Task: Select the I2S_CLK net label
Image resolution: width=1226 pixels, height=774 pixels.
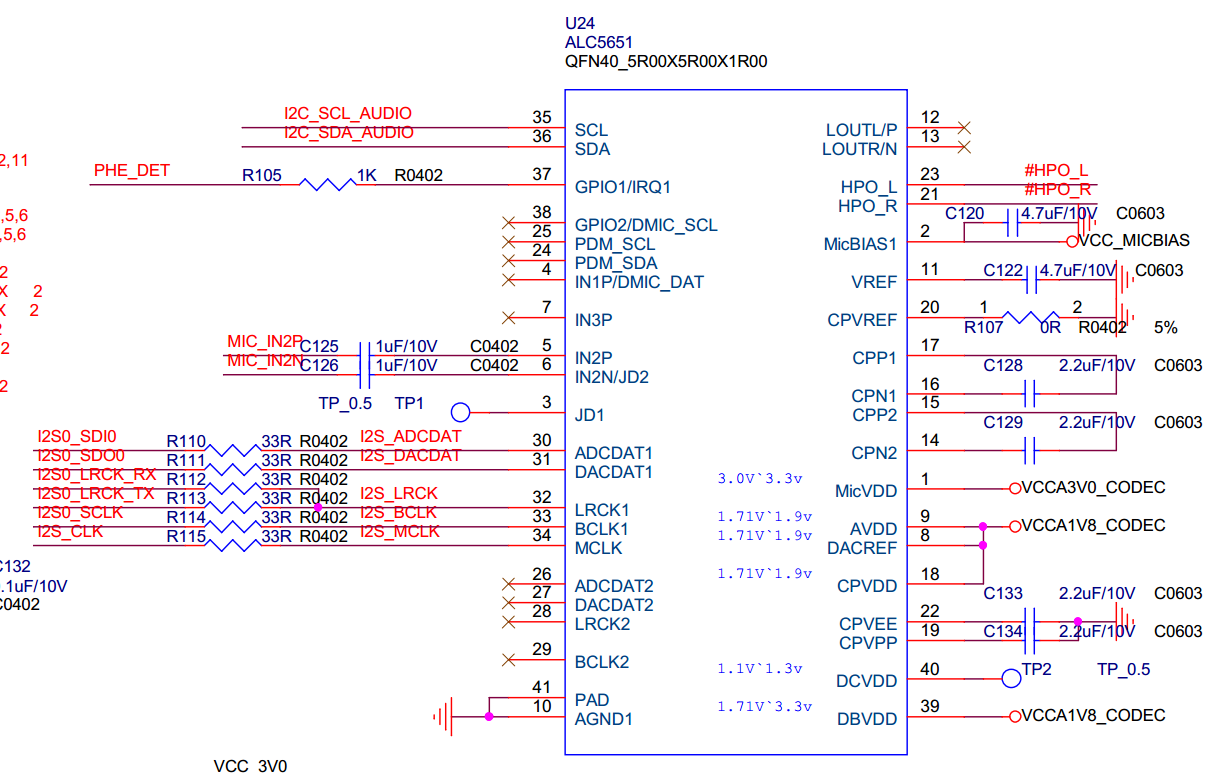Action: pos(70,532)
